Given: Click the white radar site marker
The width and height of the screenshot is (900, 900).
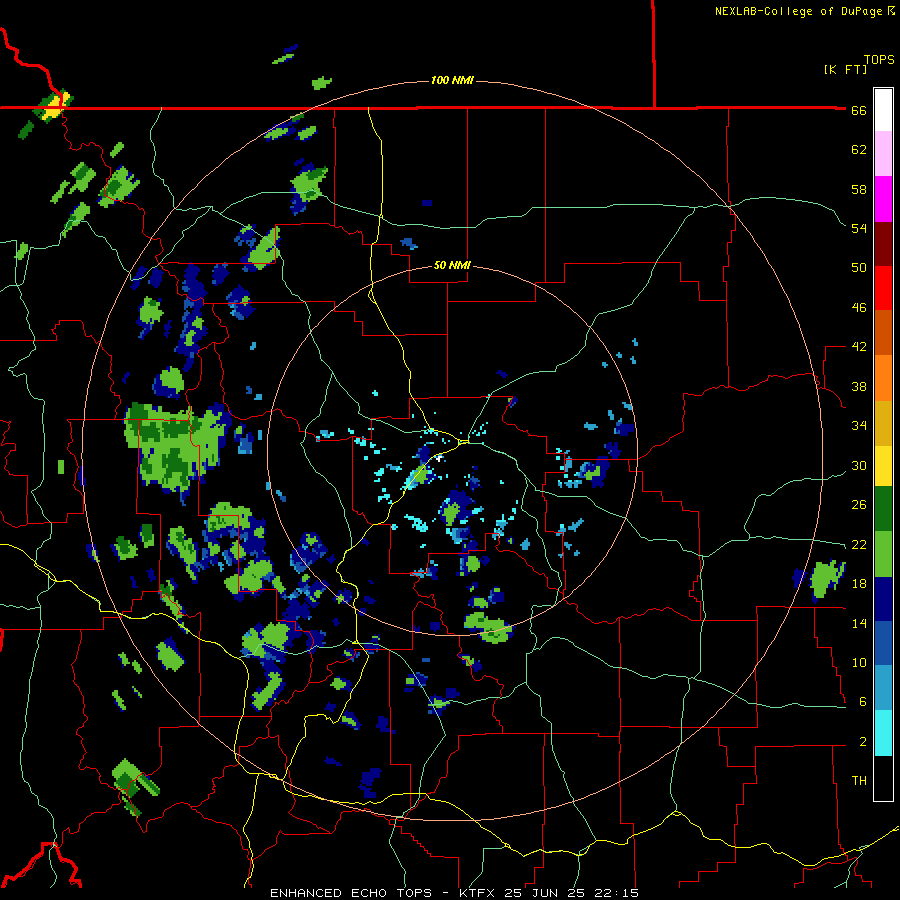Looking at the screenshot, I should tap(439, 458).
